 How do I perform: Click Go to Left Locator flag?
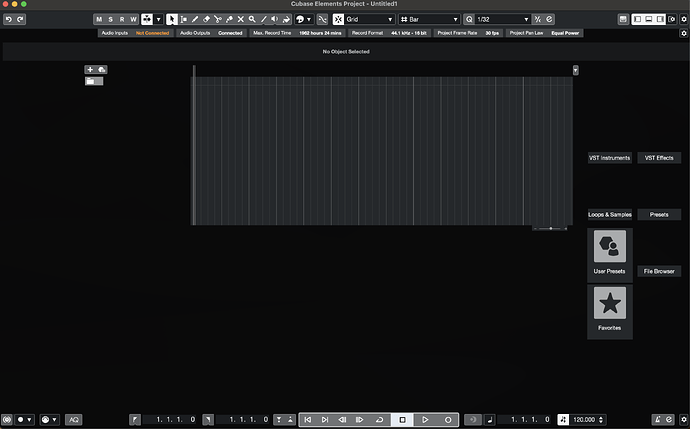pos(135,420)
